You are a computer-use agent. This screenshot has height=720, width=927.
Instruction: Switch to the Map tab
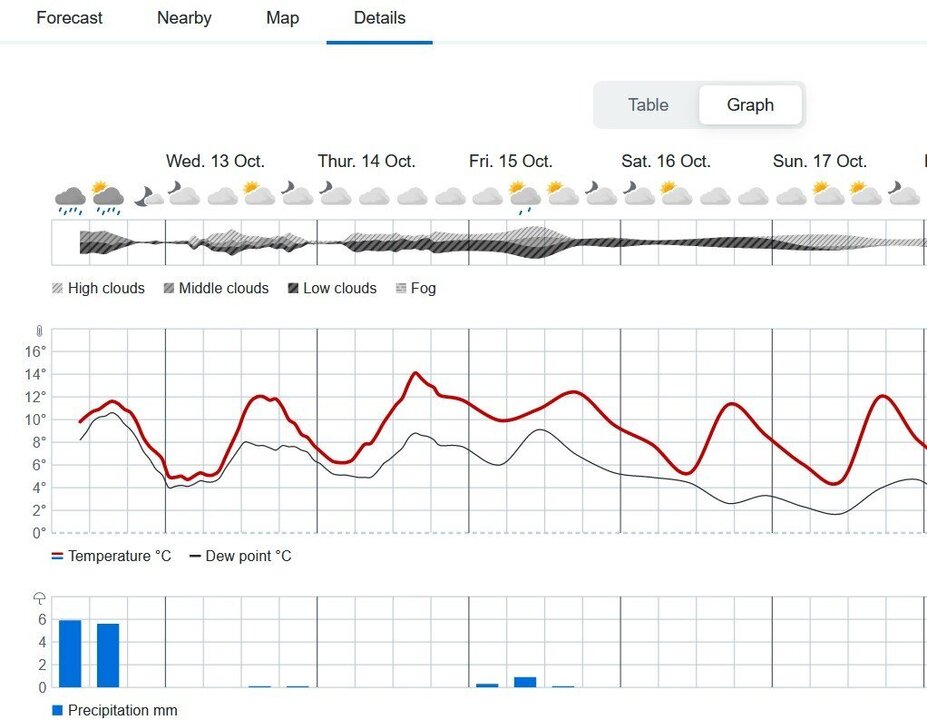click(281, 18)
